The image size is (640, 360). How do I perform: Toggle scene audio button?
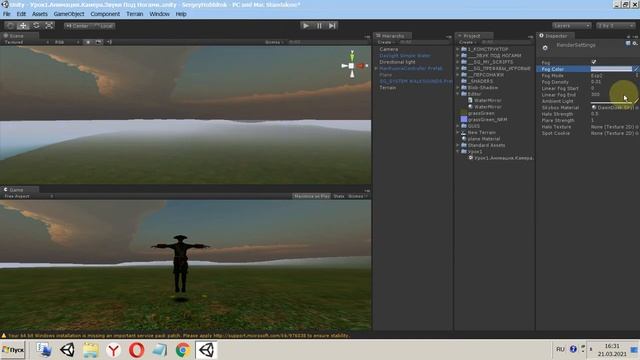pyautogui.click(x=109, y=42)
